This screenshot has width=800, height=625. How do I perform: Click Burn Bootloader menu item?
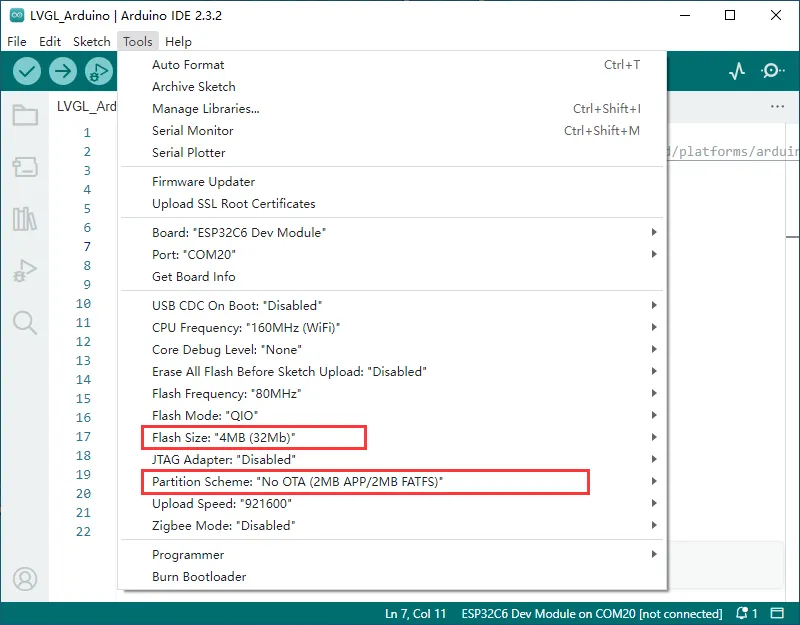point(199,576)
